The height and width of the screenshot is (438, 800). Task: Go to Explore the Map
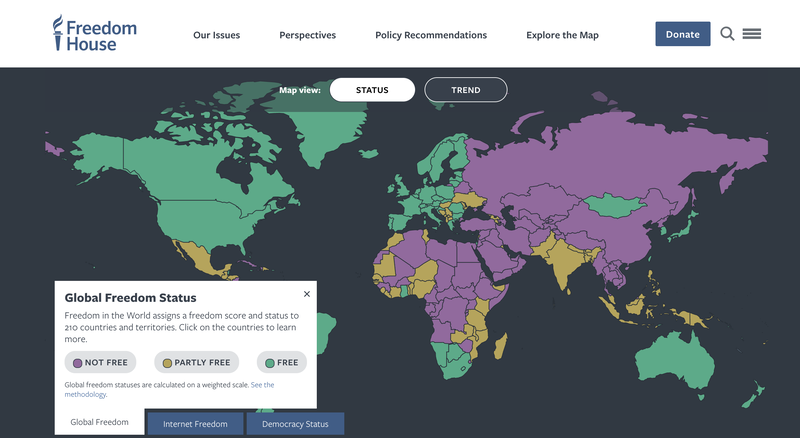[x=562, y=35]
